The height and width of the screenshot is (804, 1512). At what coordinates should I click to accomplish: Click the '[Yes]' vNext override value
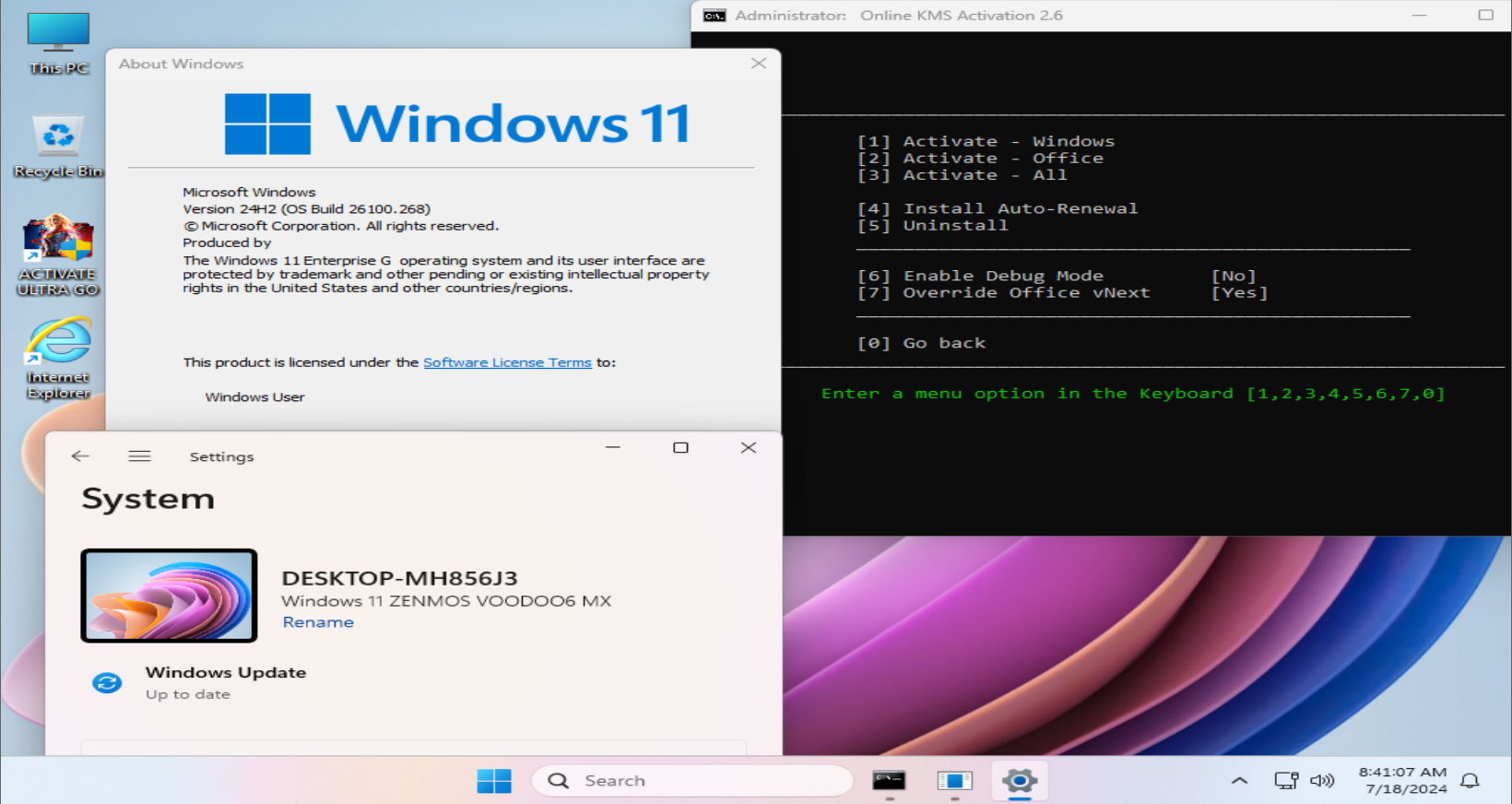[1240, 292]
